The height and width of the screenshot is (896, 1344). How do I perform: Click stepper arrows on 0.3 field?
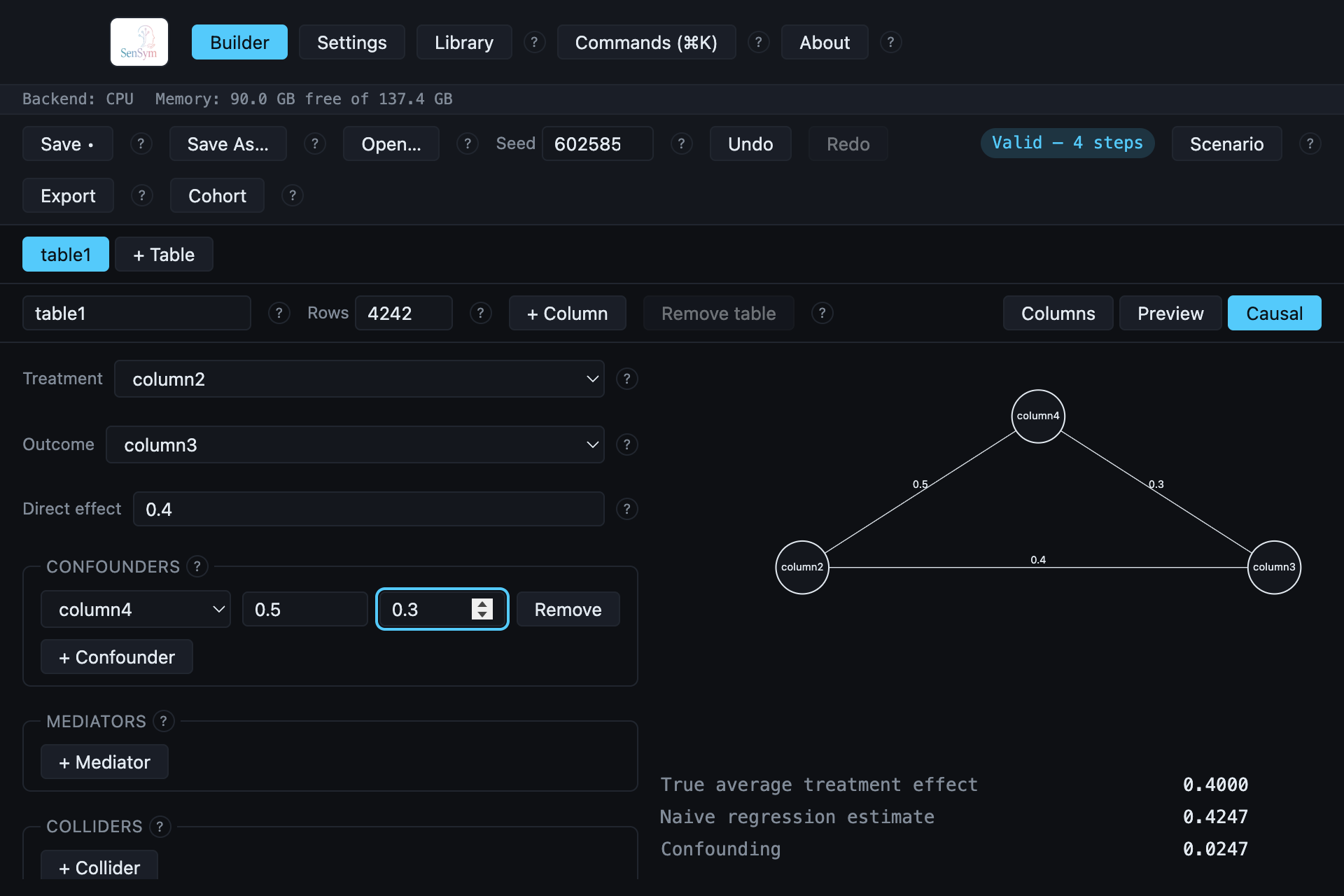pyautogui.click(x=482, y=609)
